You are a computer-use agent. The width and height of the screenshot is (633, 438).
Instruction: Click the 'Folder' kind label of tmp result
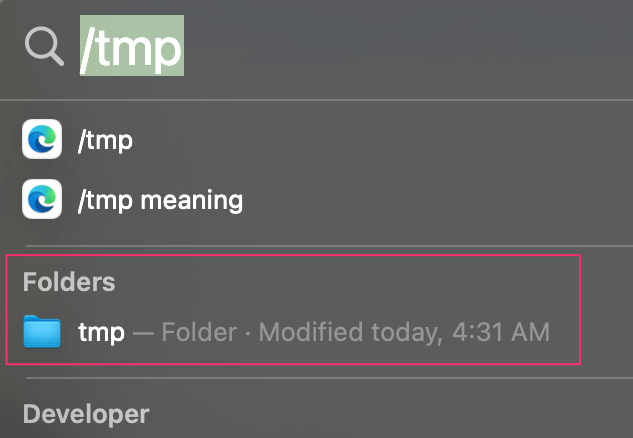(199, 332)
